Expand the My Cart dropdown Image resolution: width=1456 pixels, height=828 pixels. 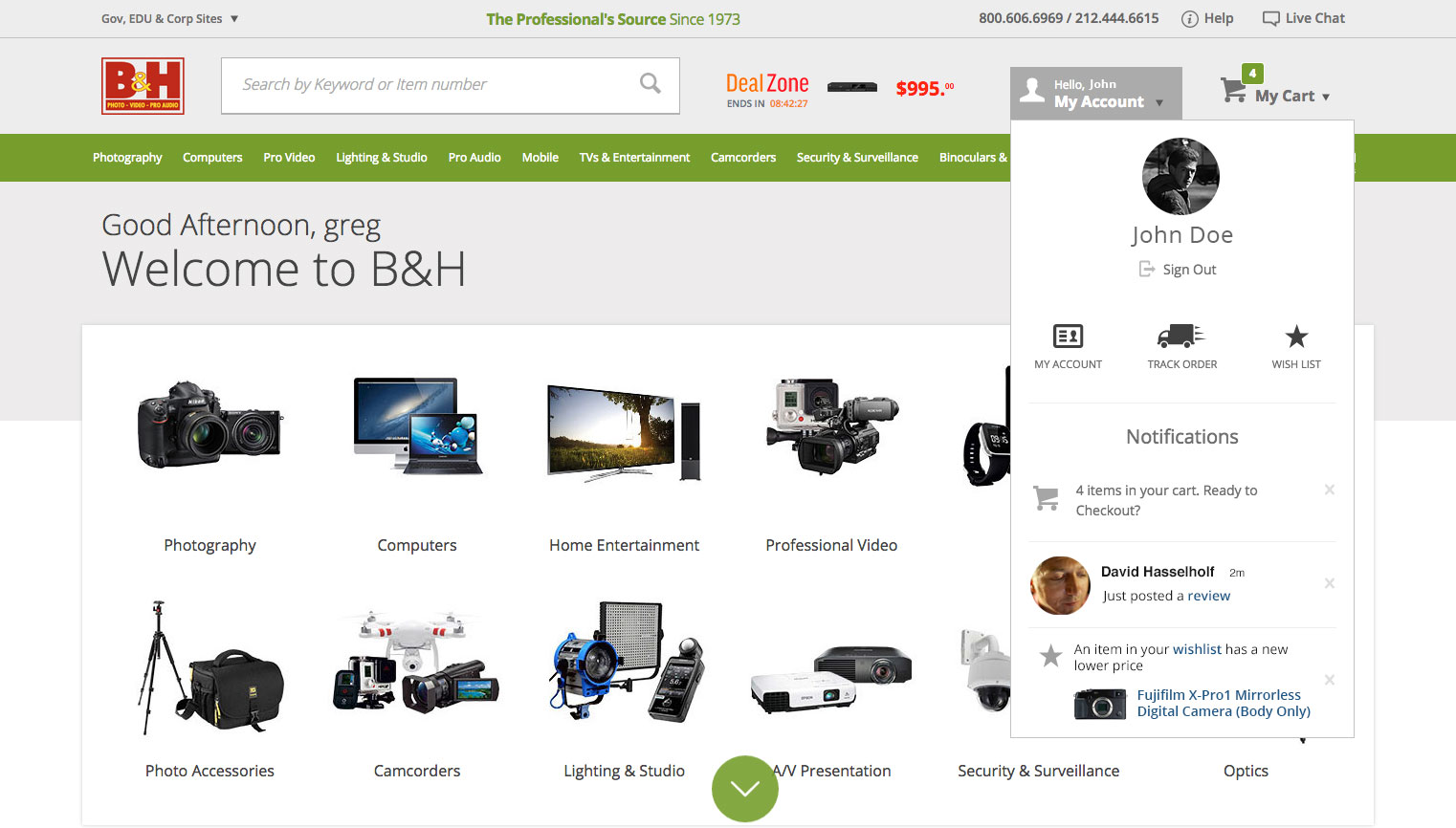(1291, 96)
